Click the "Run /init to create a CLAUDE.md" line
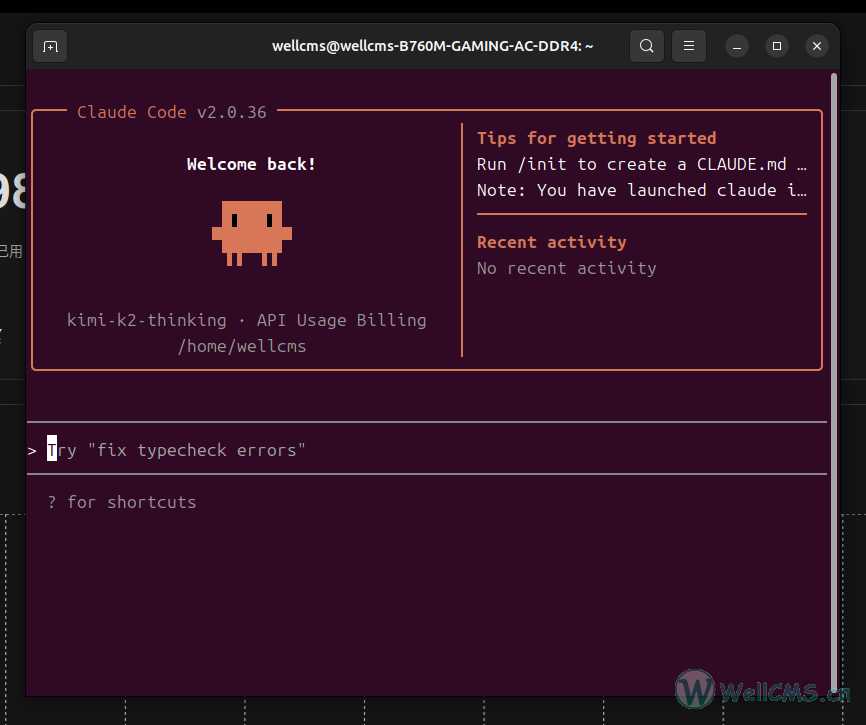 click(x=641, y=164)
